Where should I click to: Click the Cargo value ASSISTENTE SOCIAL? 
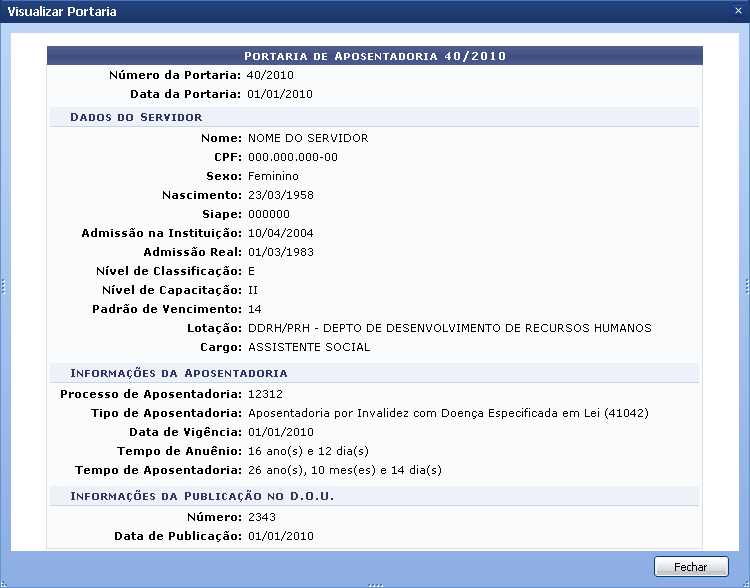click(309, 347)
